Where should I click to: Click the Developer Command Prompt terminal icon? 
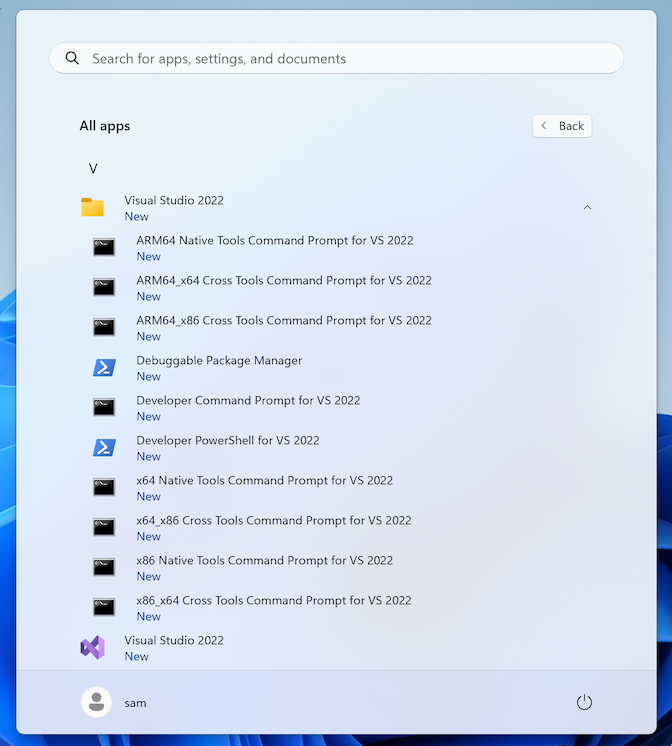coord(104,407)
